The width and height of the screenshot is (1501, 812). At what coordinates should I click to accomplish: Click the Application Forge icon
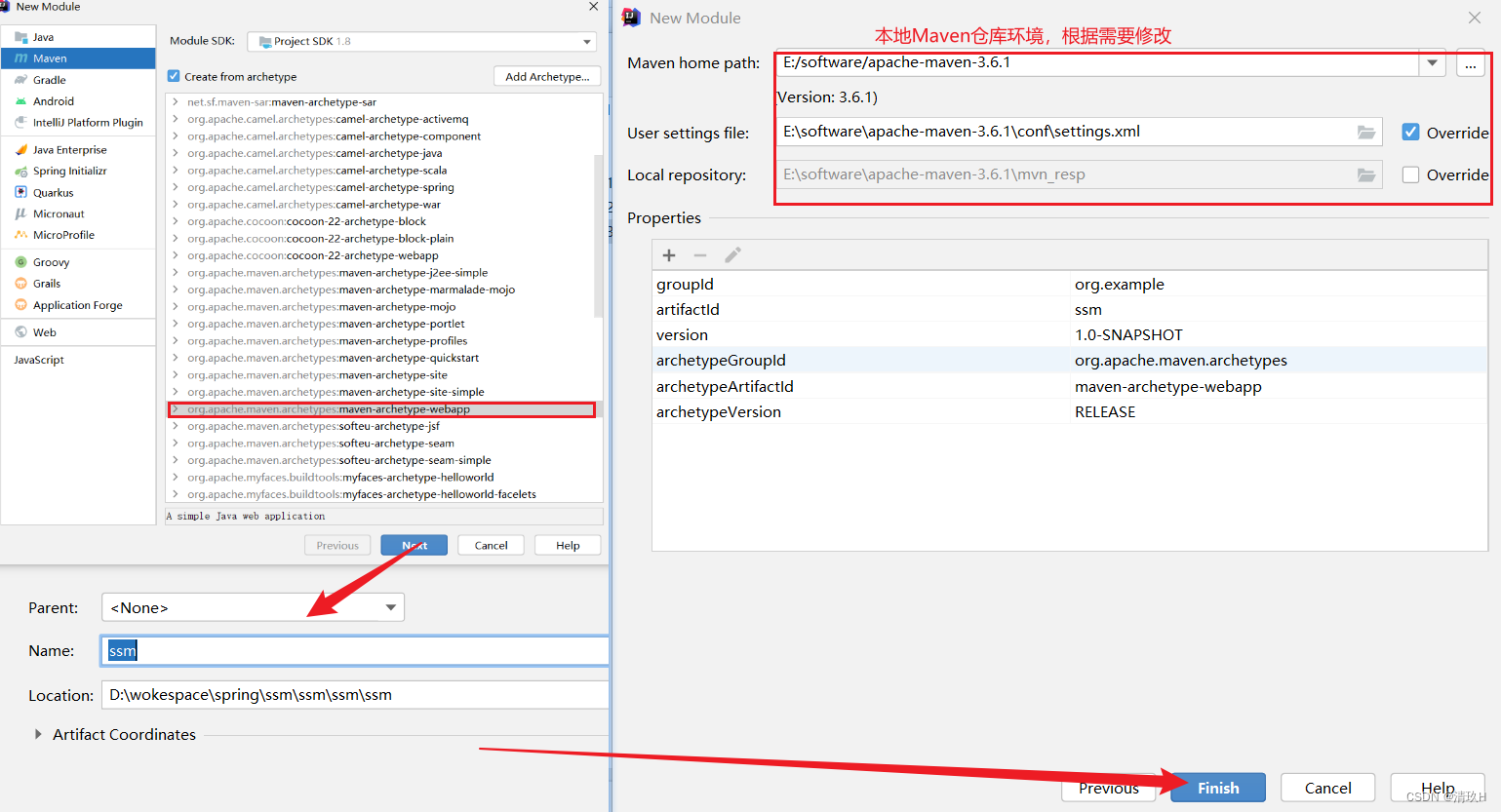(20, 305)
